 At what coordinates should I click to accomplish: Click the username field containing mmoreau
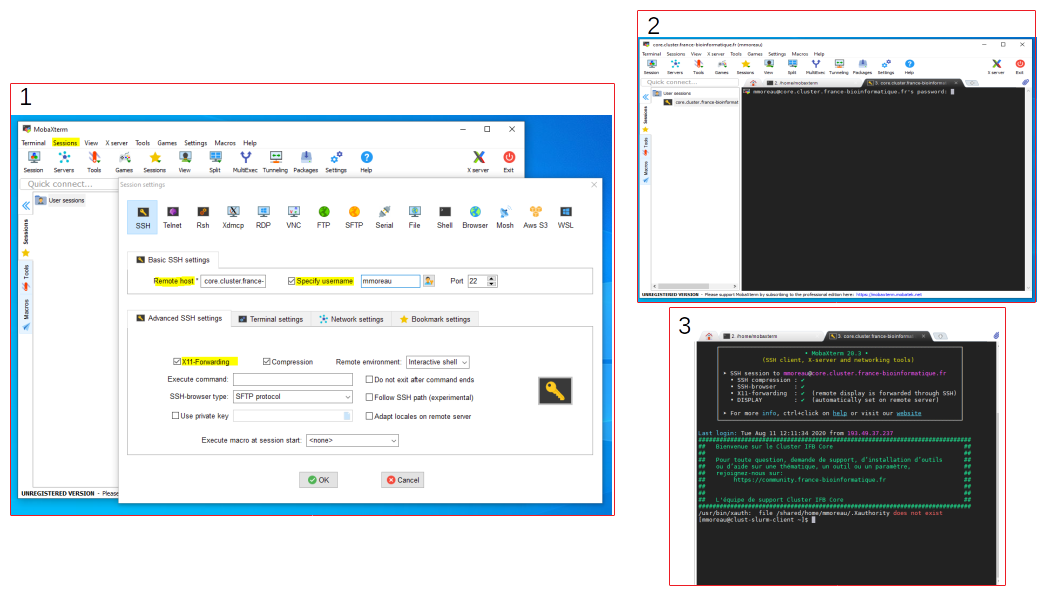pyautogui.click(x=391, y=281)
